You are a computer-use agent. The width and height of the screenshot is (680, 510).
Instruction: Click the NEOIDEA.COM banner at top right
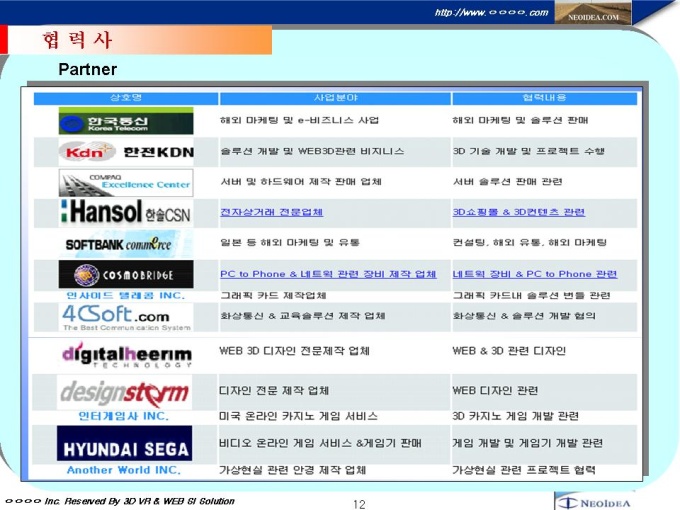pyautogui.click(x=599, y=16)
